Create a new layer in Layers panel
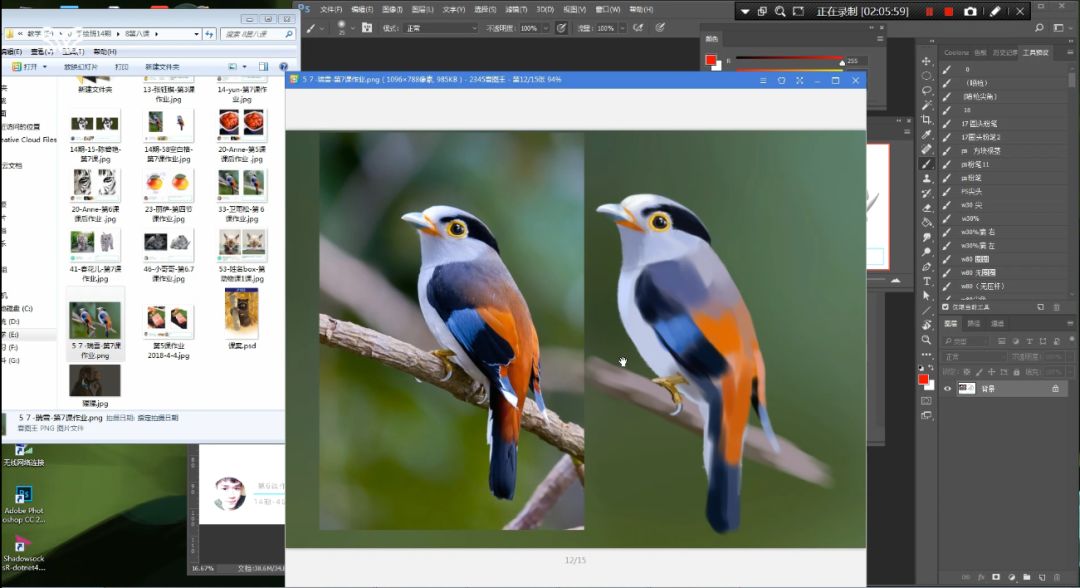The image size is (1080, 588). 1041,577
